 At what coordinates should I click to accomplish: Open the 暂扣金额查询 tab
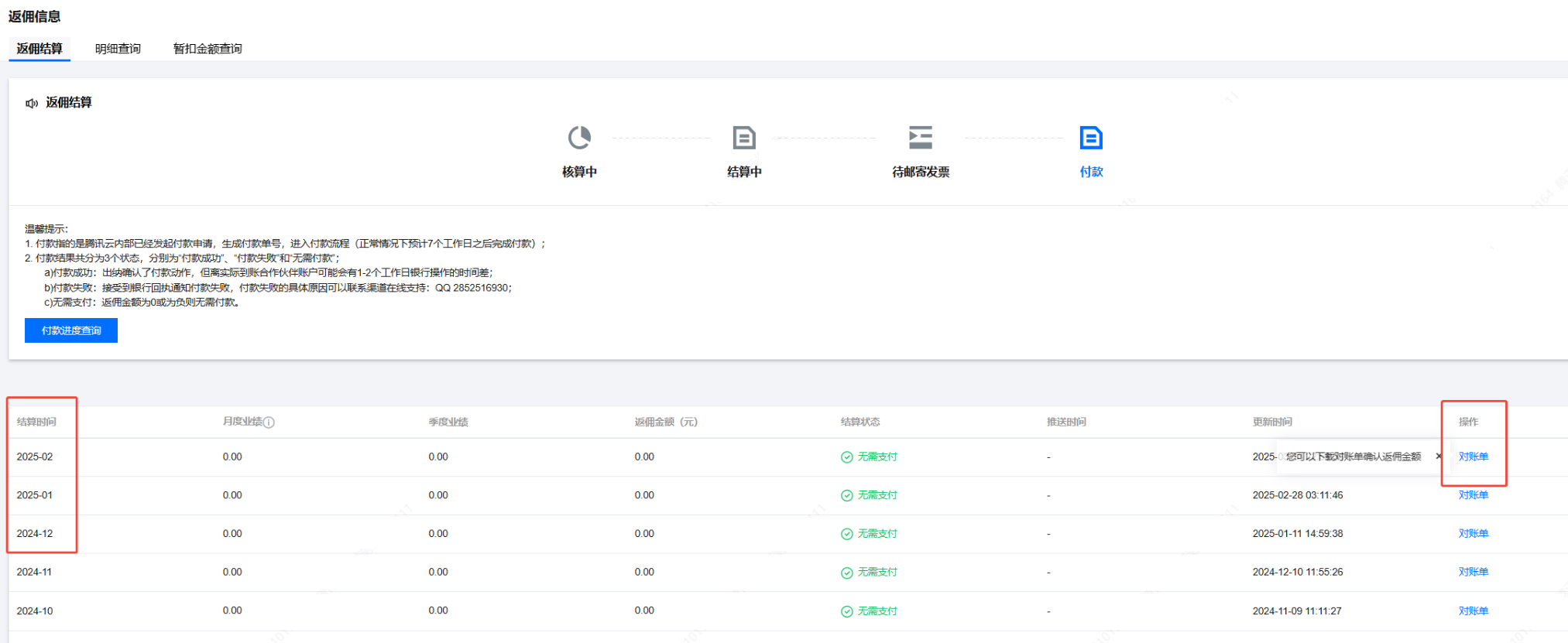(x=208, y=49)
